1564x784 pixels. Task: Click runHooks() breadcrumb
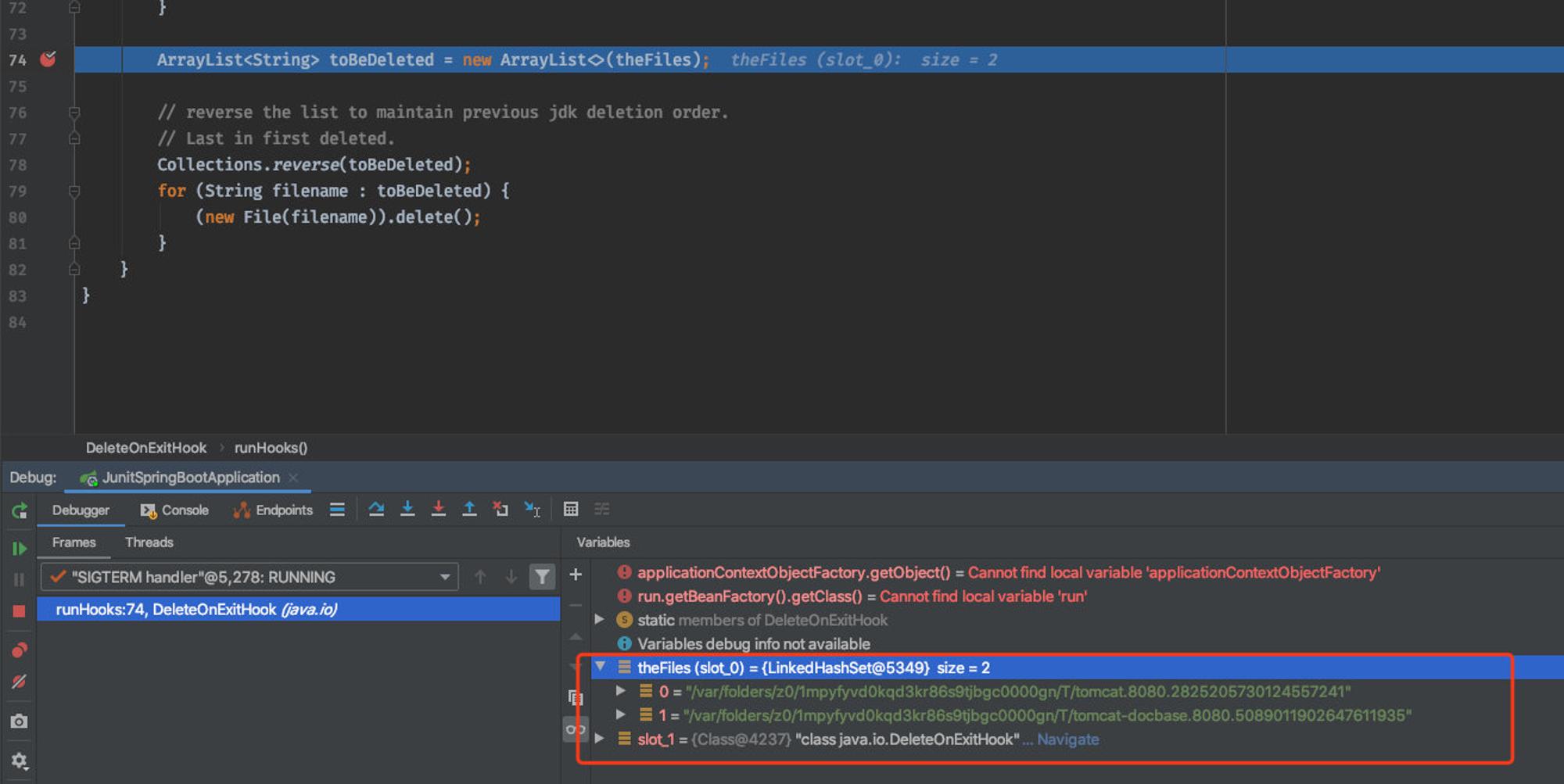tap(271, 448)
